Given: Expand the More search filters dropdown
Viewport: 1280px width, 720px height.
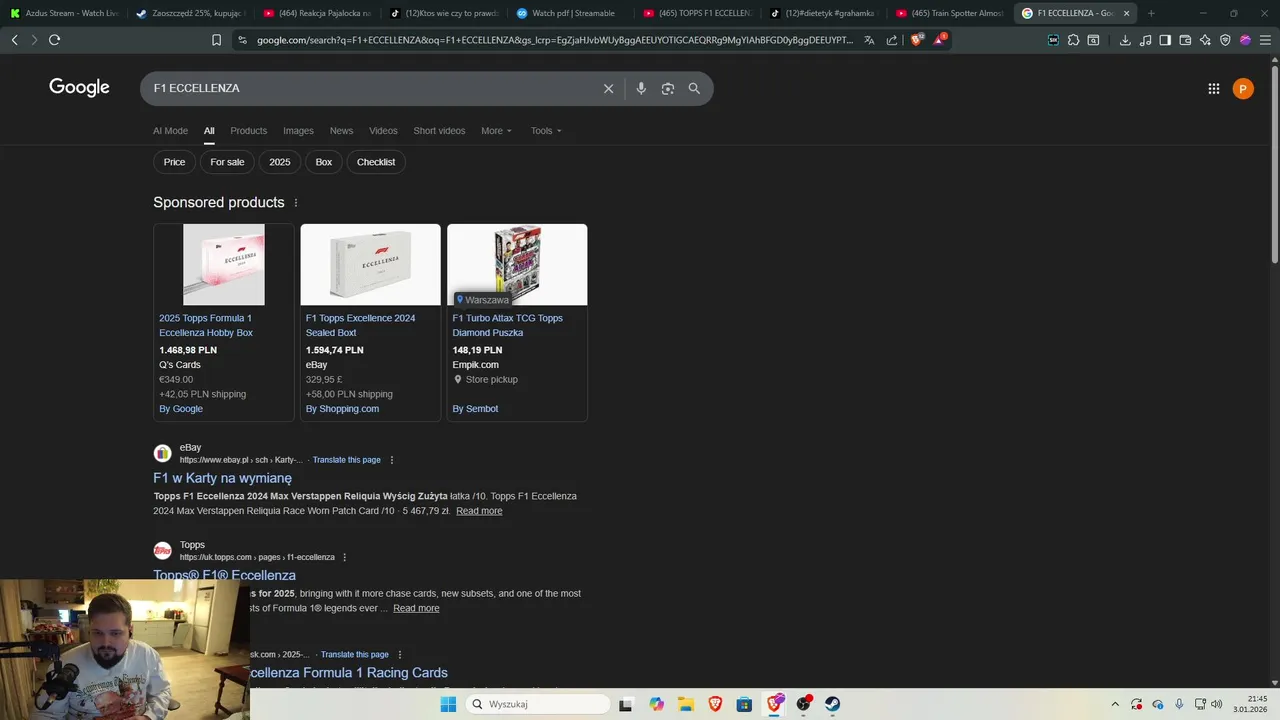Looking at the screenshot, I should click(x=496, y=131).
